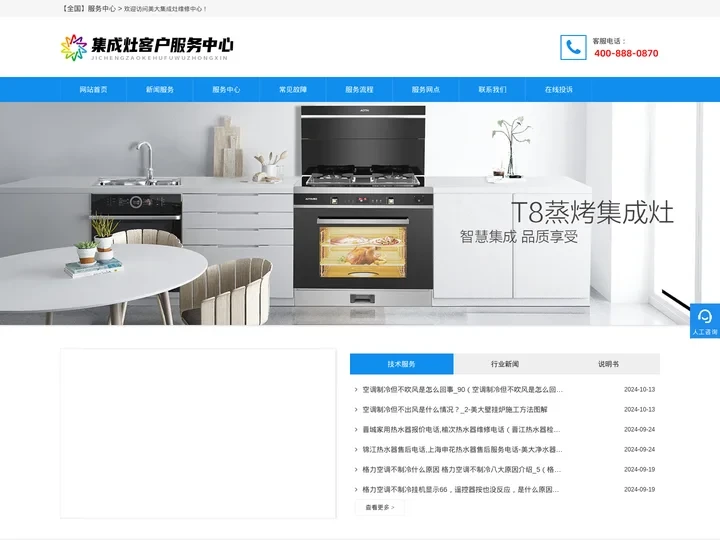Click the arrow beside 格力空调不制冷什么原因 article

tap(356, 470)
